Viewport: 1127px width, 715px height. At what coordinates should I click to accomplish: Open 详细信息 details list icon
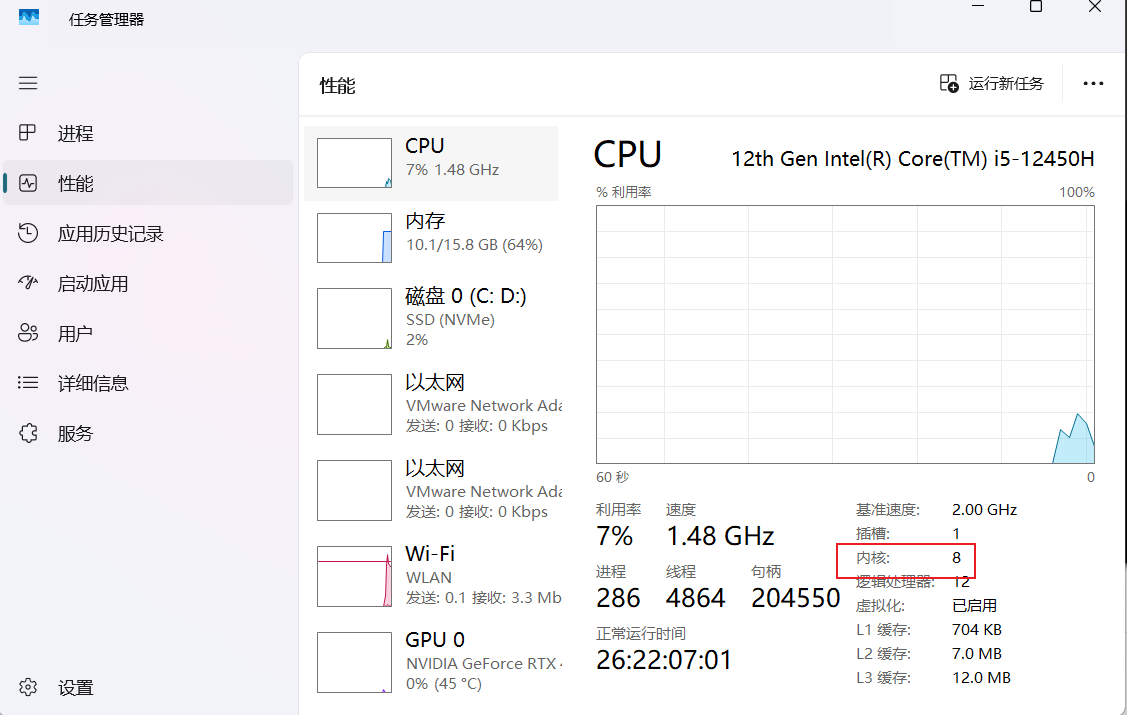28,383
